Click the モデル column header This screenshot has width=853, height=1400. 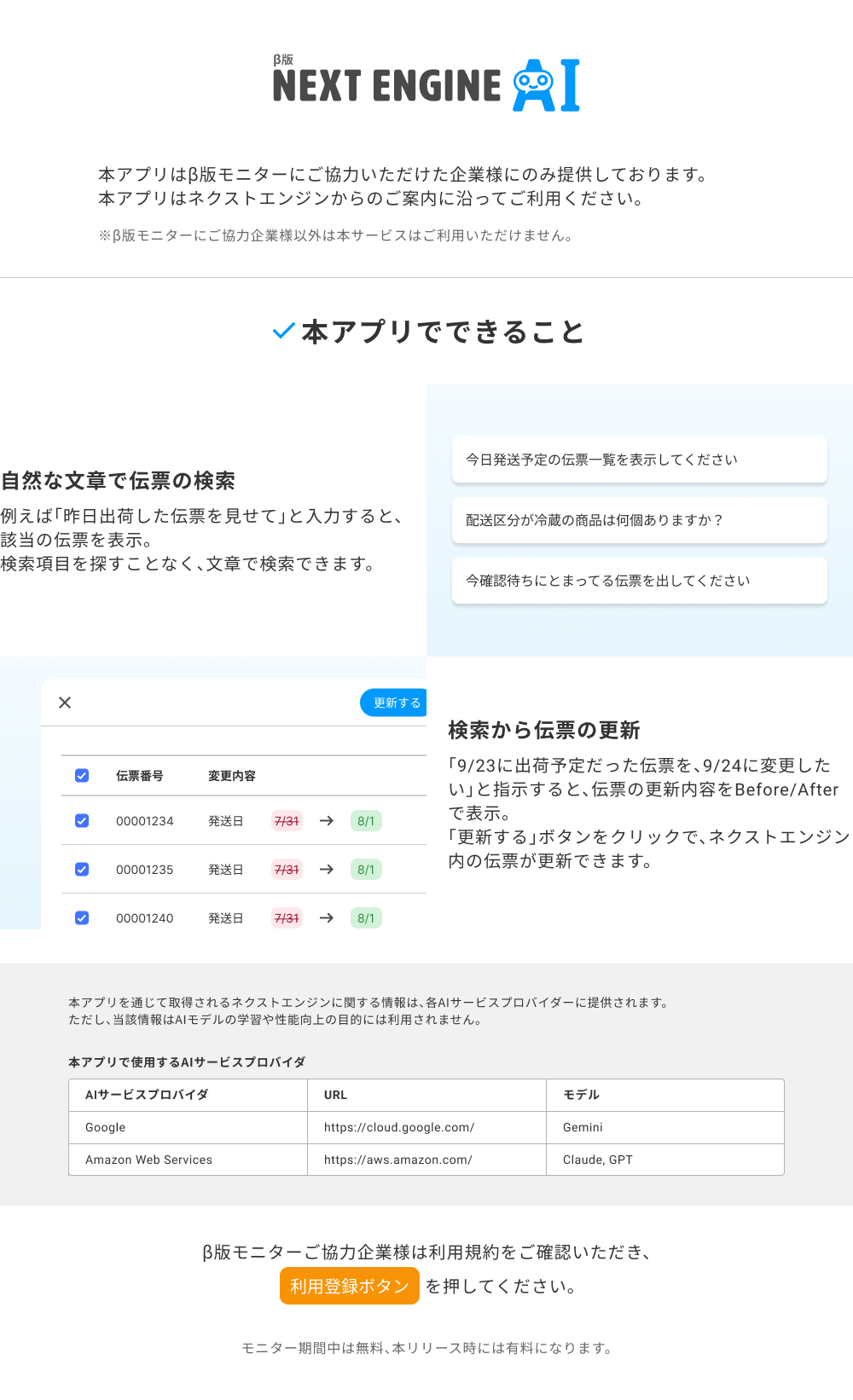665,1095
